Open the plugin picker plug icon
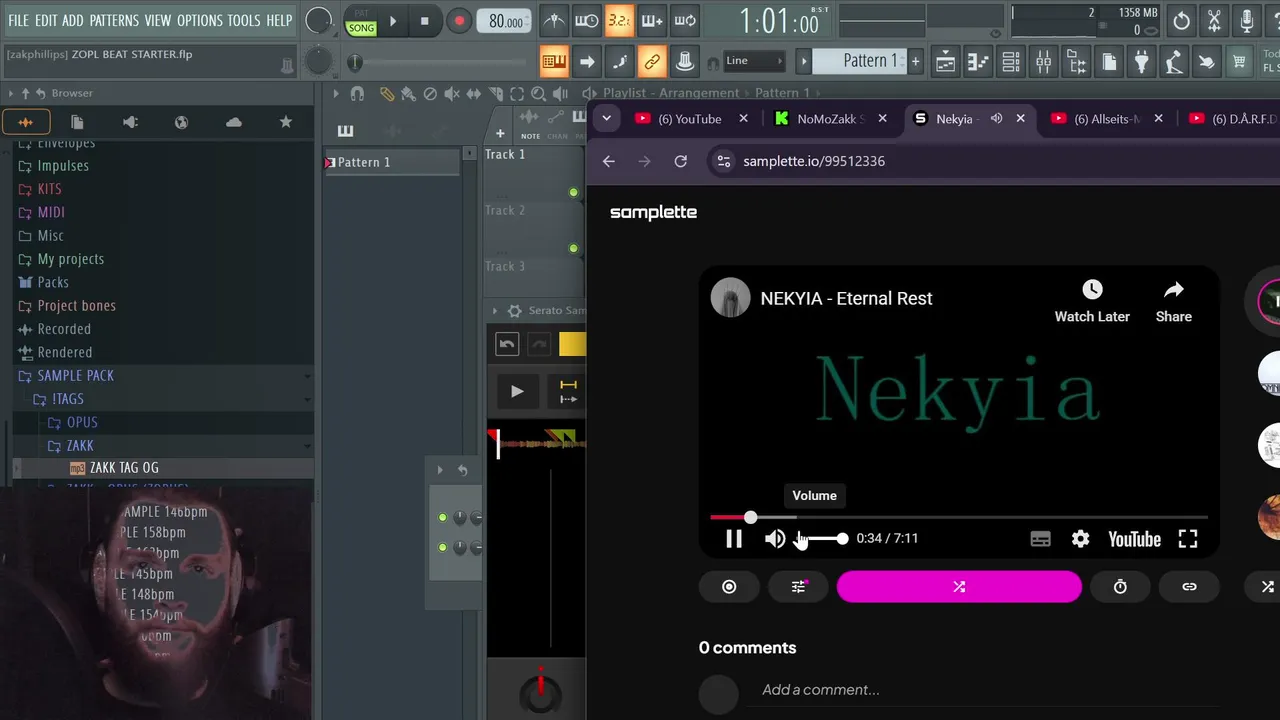 (x=1141, y=62)
